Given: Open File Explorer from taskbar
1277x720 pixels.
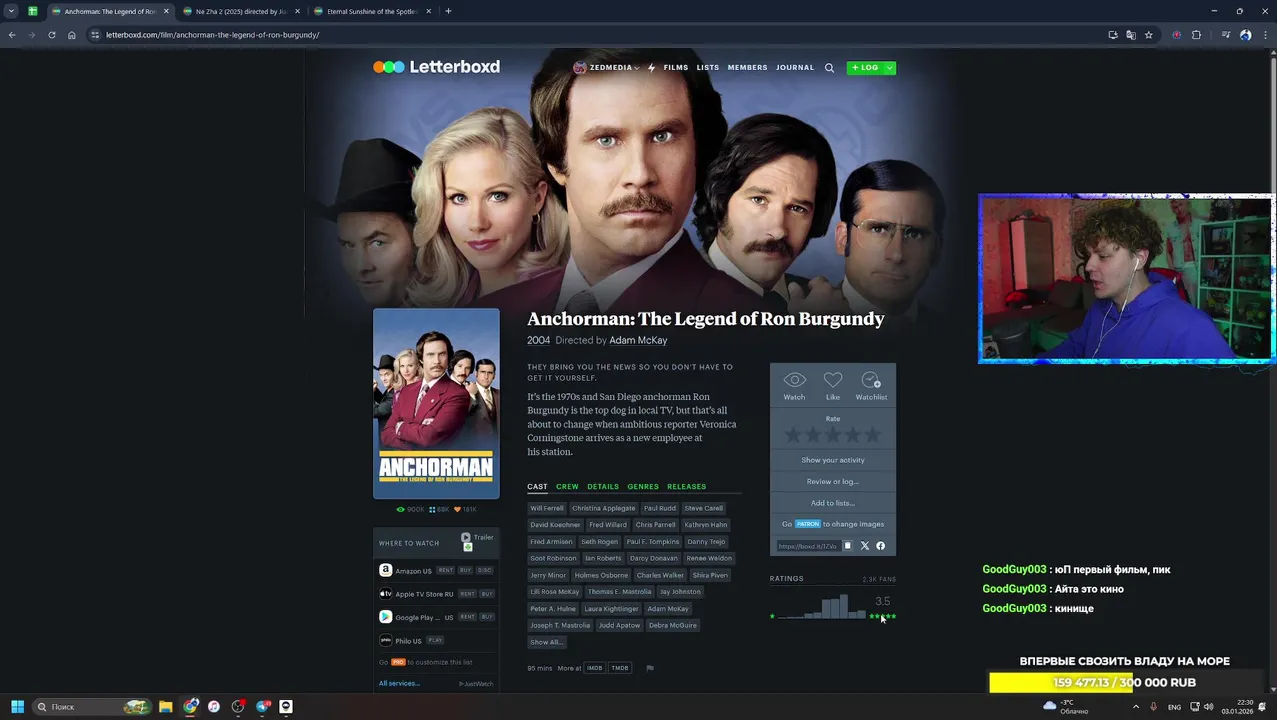Looking at the screenshot, I should (x=166, y=706).
